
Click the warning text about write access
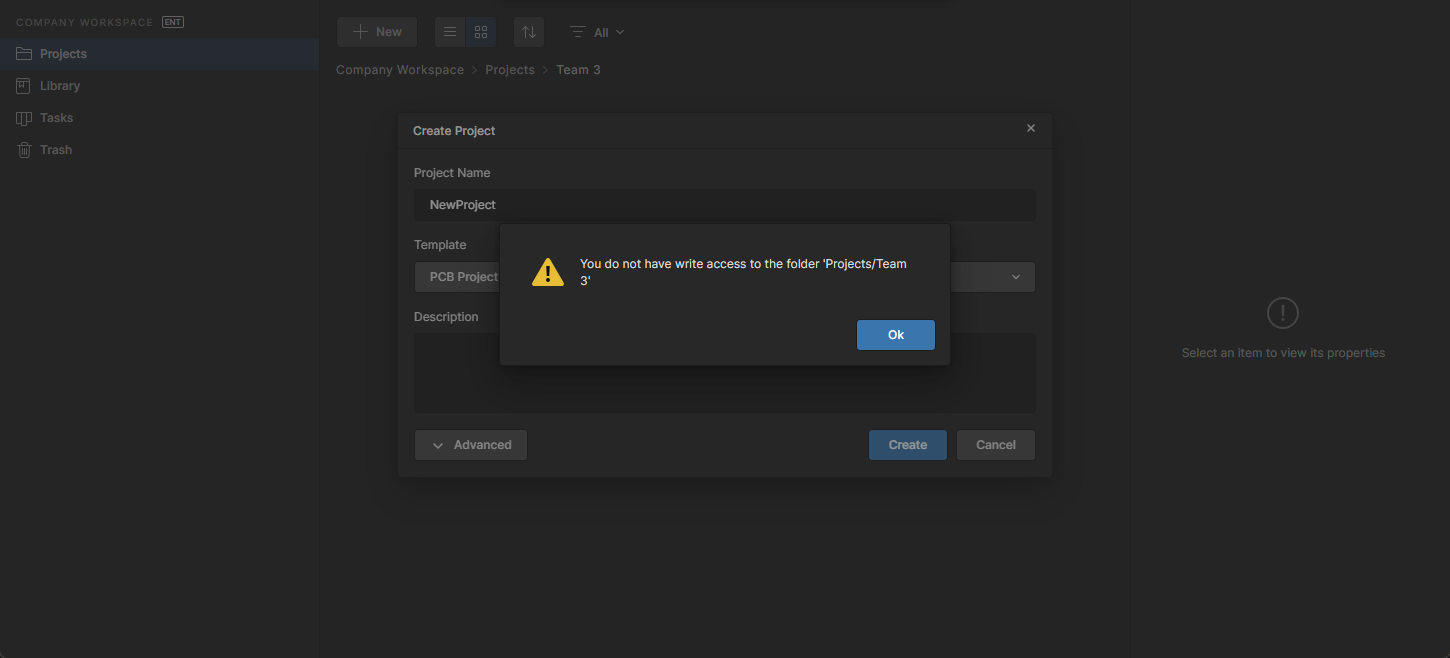(x=743, y=273)
